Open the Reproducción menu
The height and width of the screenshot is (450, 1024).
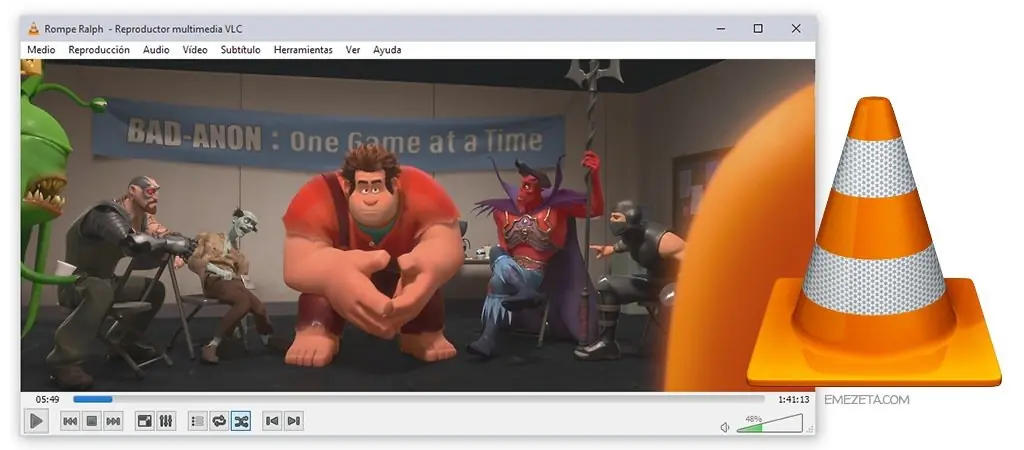(x=99, y=50)
